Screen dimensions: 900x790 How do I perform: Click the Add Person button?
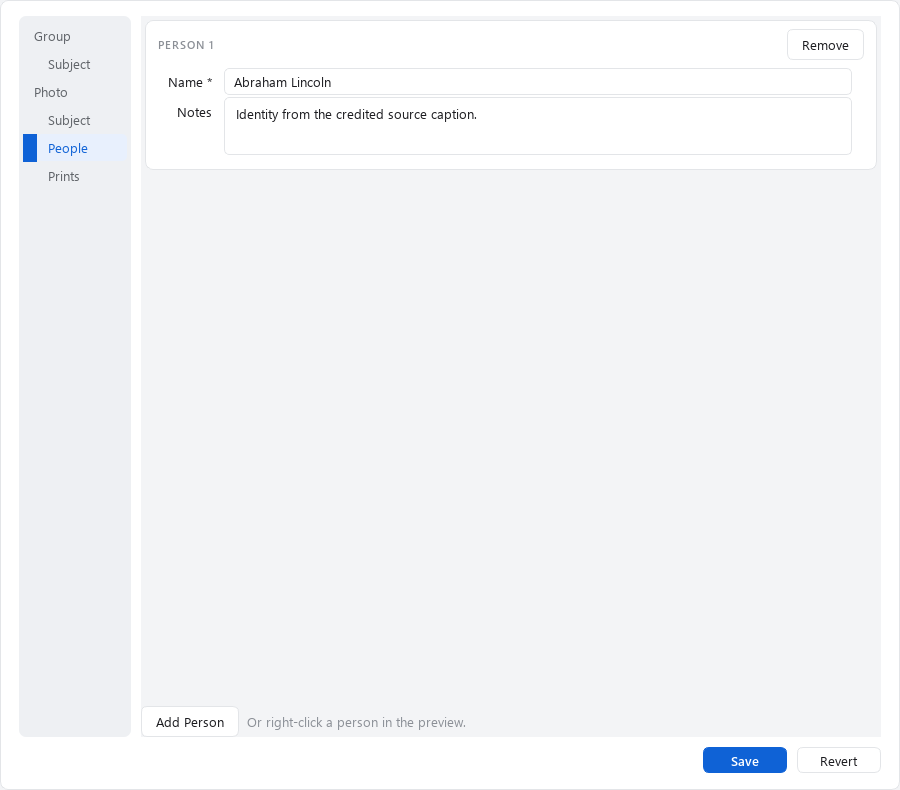tap(190, 722)
